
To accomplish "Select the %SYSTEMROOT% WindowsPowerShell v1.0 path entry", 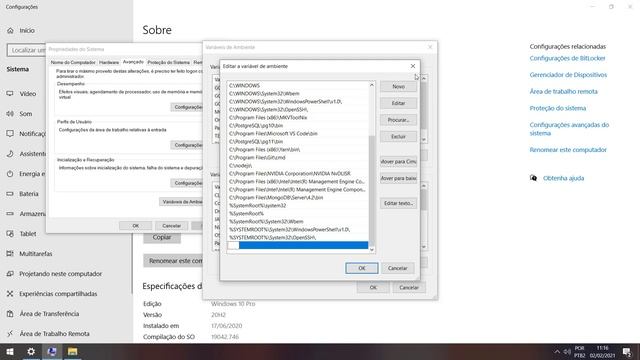I will (298, 229).
